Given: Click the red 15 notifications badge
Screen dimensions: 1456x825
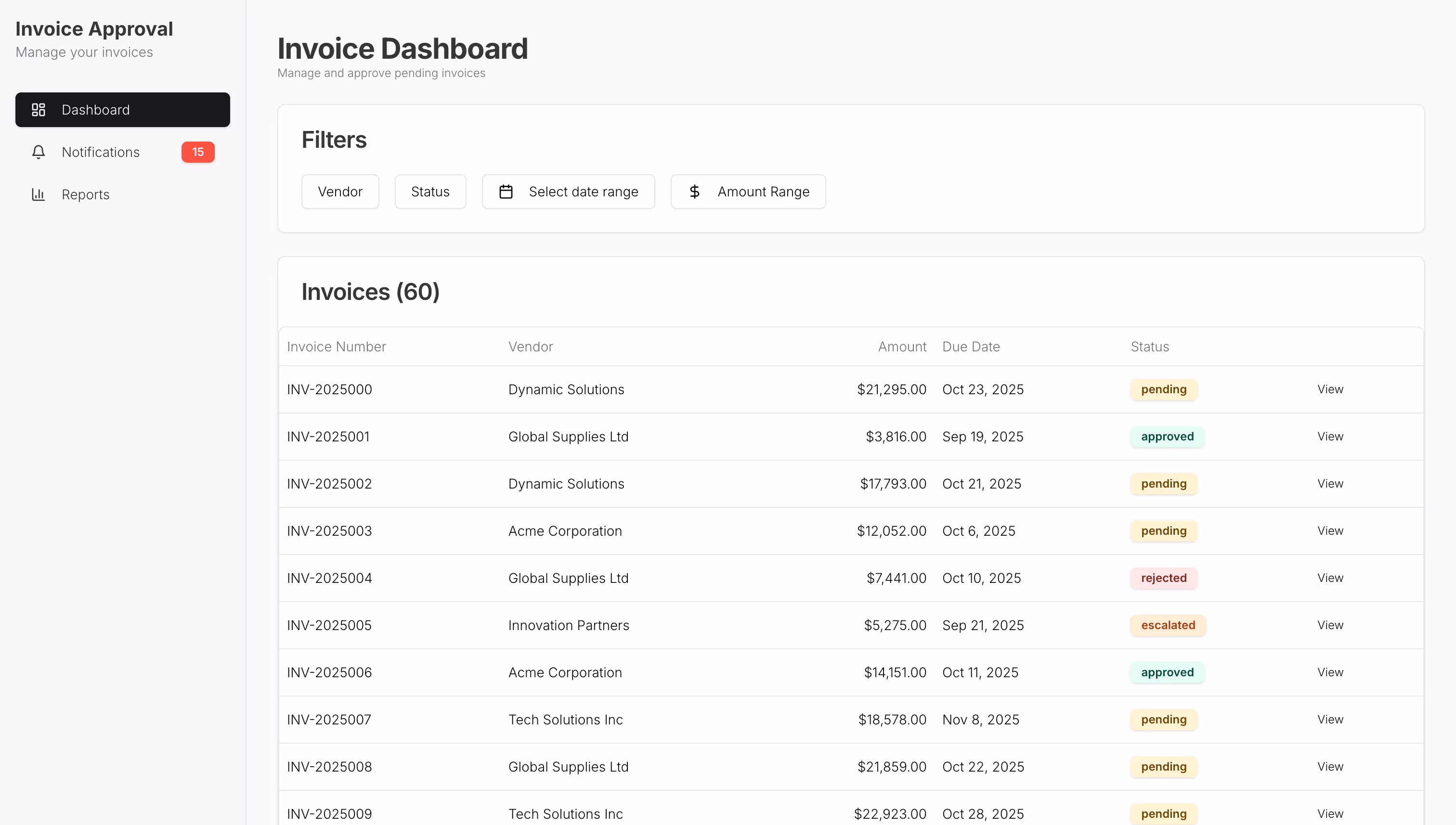Looking at the screenshot, I should [x=198, y=152].
